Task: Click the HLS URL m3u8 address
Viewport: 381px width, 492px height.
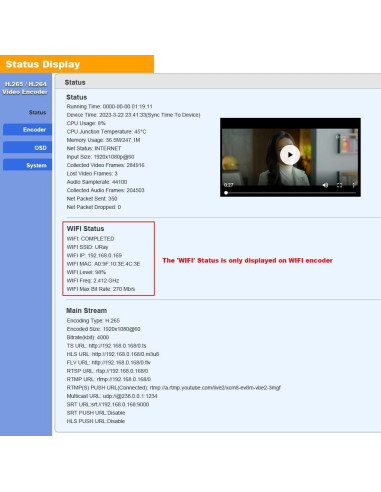Action: (125, 354)
